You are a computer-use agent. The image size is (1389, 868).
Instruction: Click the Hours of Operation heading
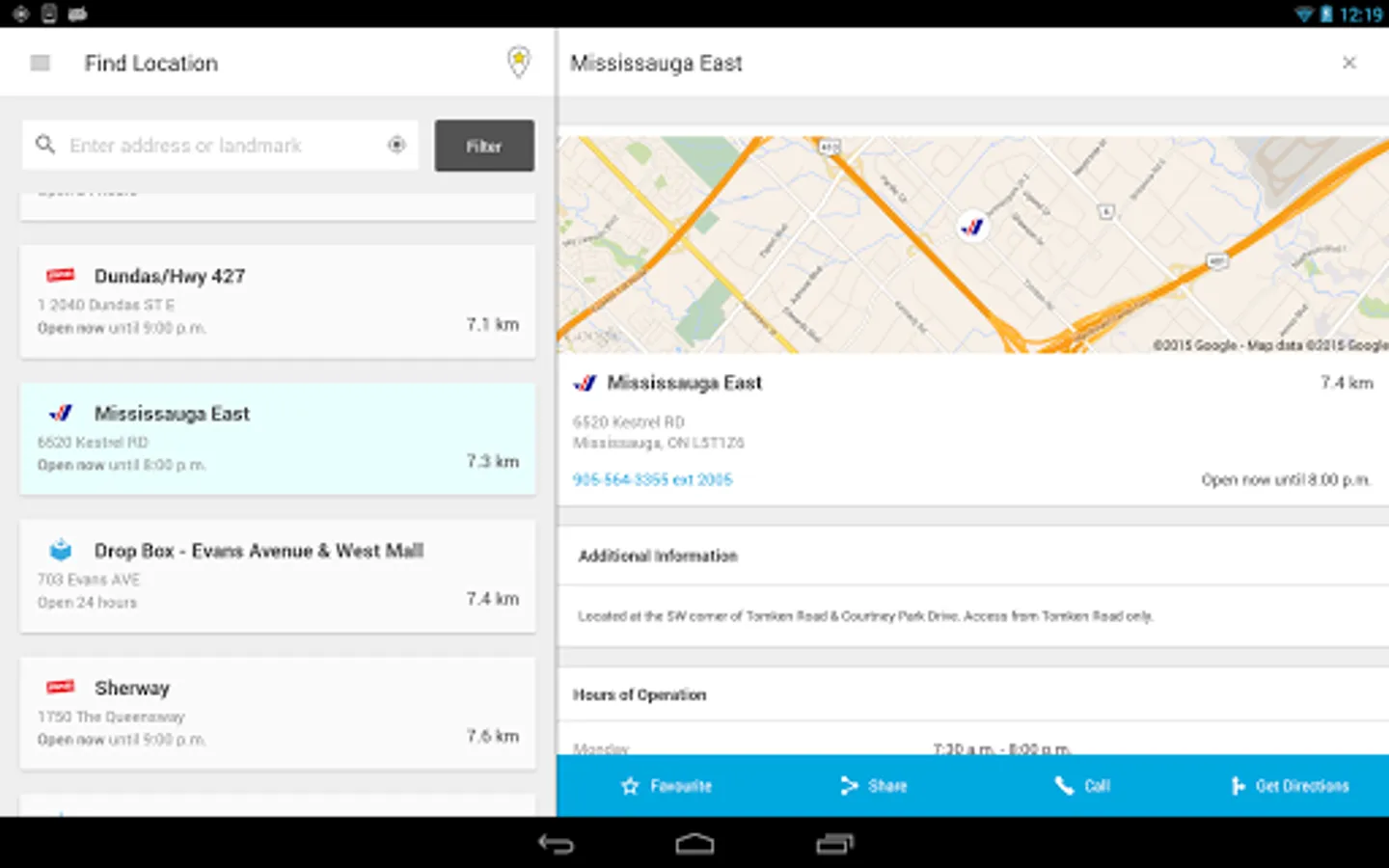pyautogui.click(x=640, y=694)
